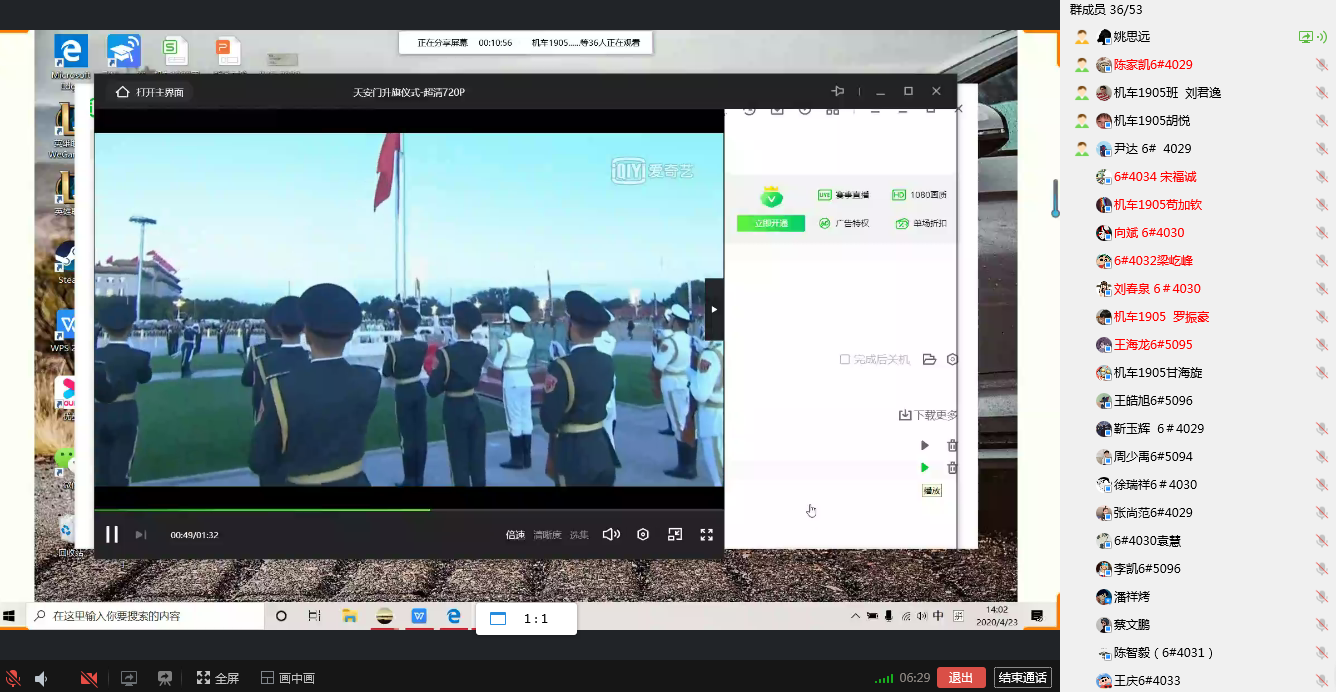Select member 靳玉辉 6# 4029

pos(1198,429)
